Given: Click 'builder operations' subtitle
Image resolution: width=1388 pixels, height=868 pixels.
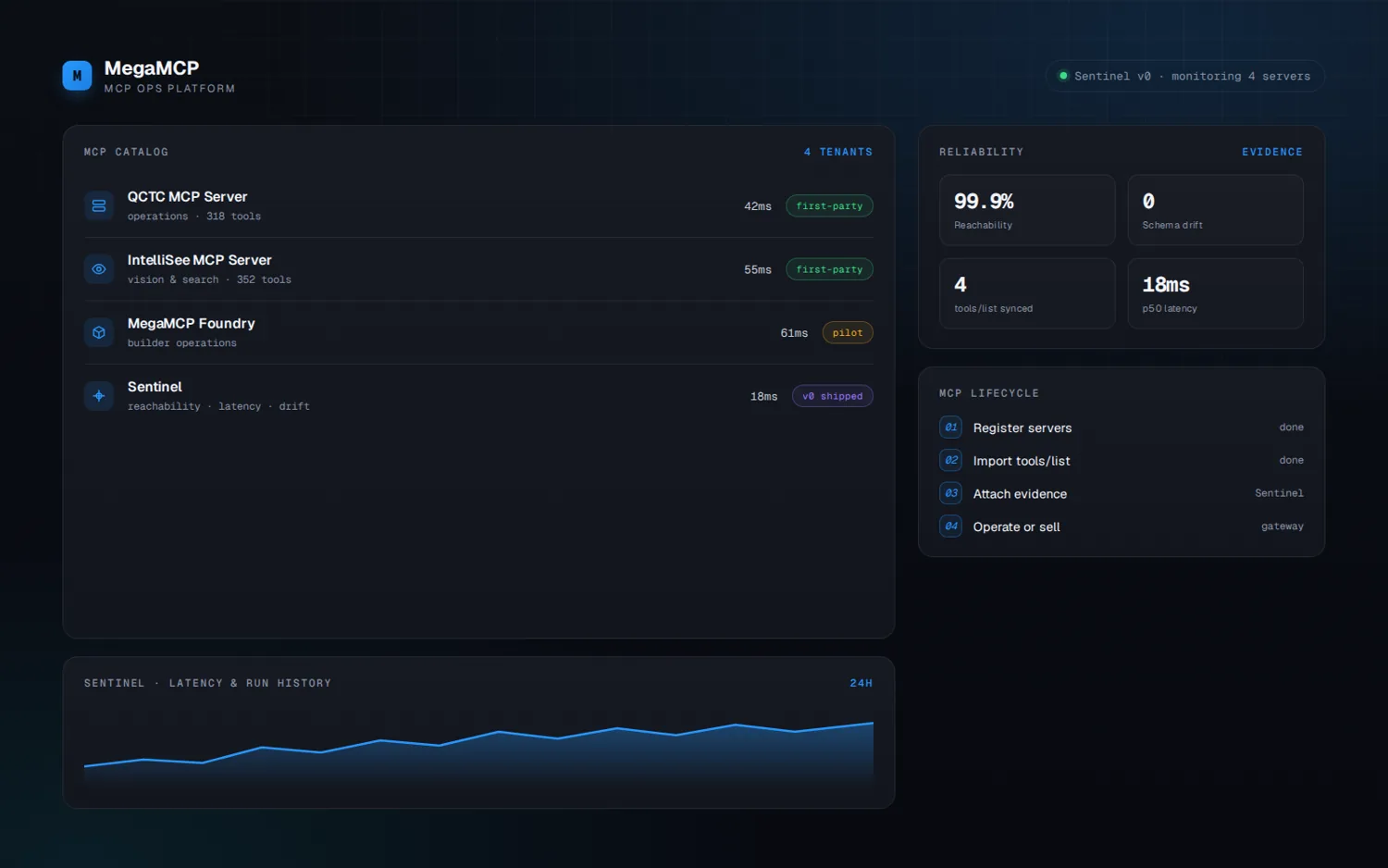Looking at the screenshot, I should 182,343.
